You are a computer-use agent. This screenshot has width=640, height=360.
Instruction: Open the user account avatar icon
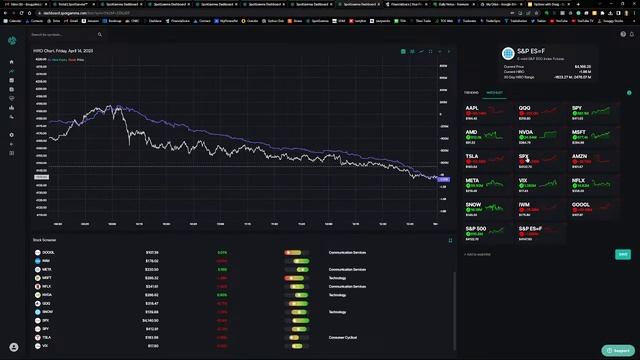tap(13, 347)
